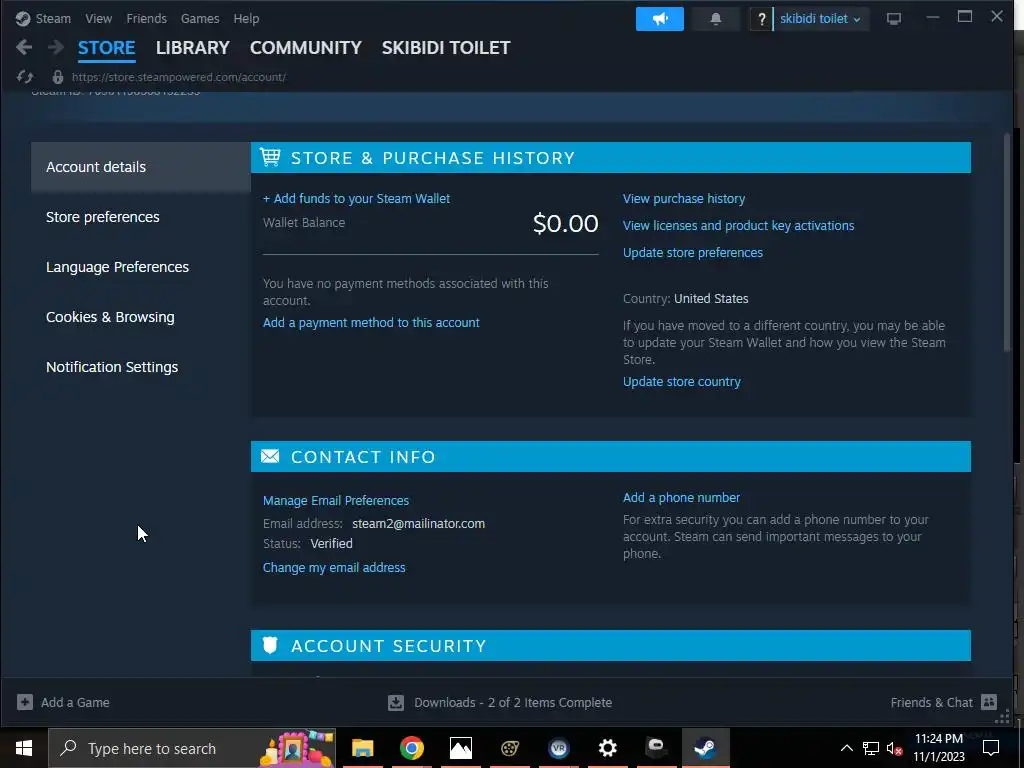This screenshot has height=768, width=1024.
Task: Click Update store preferences link
Action: [693, 253]
